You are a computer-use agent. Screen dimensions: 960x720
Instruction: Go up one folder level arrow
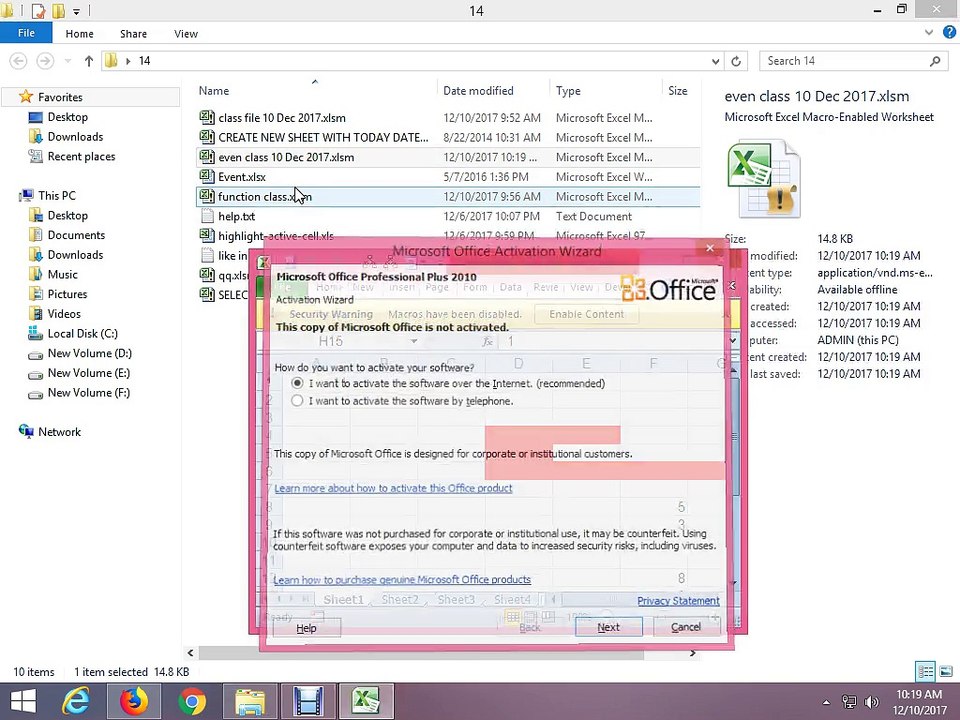click(89, 61)
